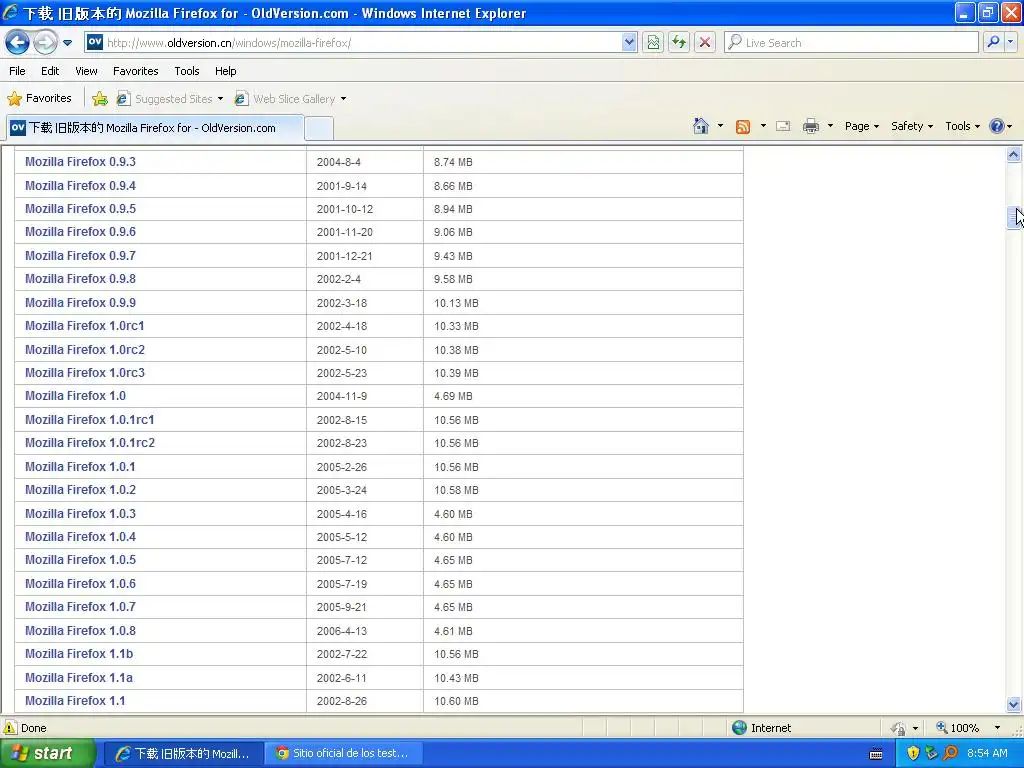The height and width of the screenshot is (768, 1024).
Task: Open the Page command menu
Action: [861, 126]
